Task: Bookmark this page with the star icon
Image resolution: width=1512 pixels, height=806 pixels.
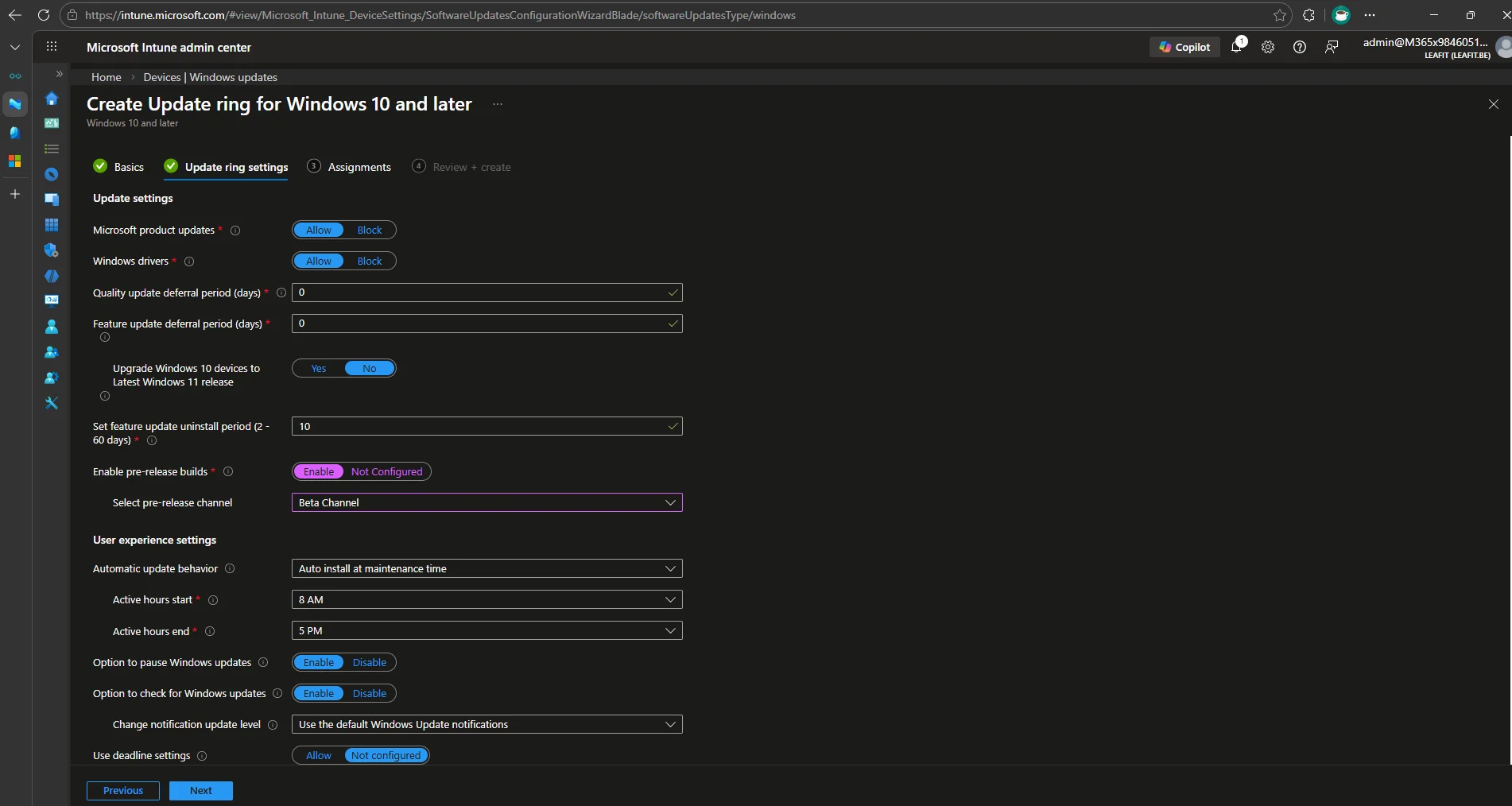Action: [1280, 15]
